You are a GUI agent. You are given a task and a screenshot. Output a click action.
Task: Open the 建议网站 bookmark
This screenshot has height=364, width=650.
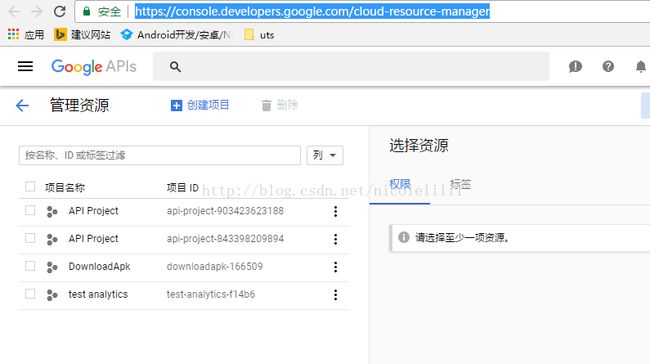(x=82, y=35)
